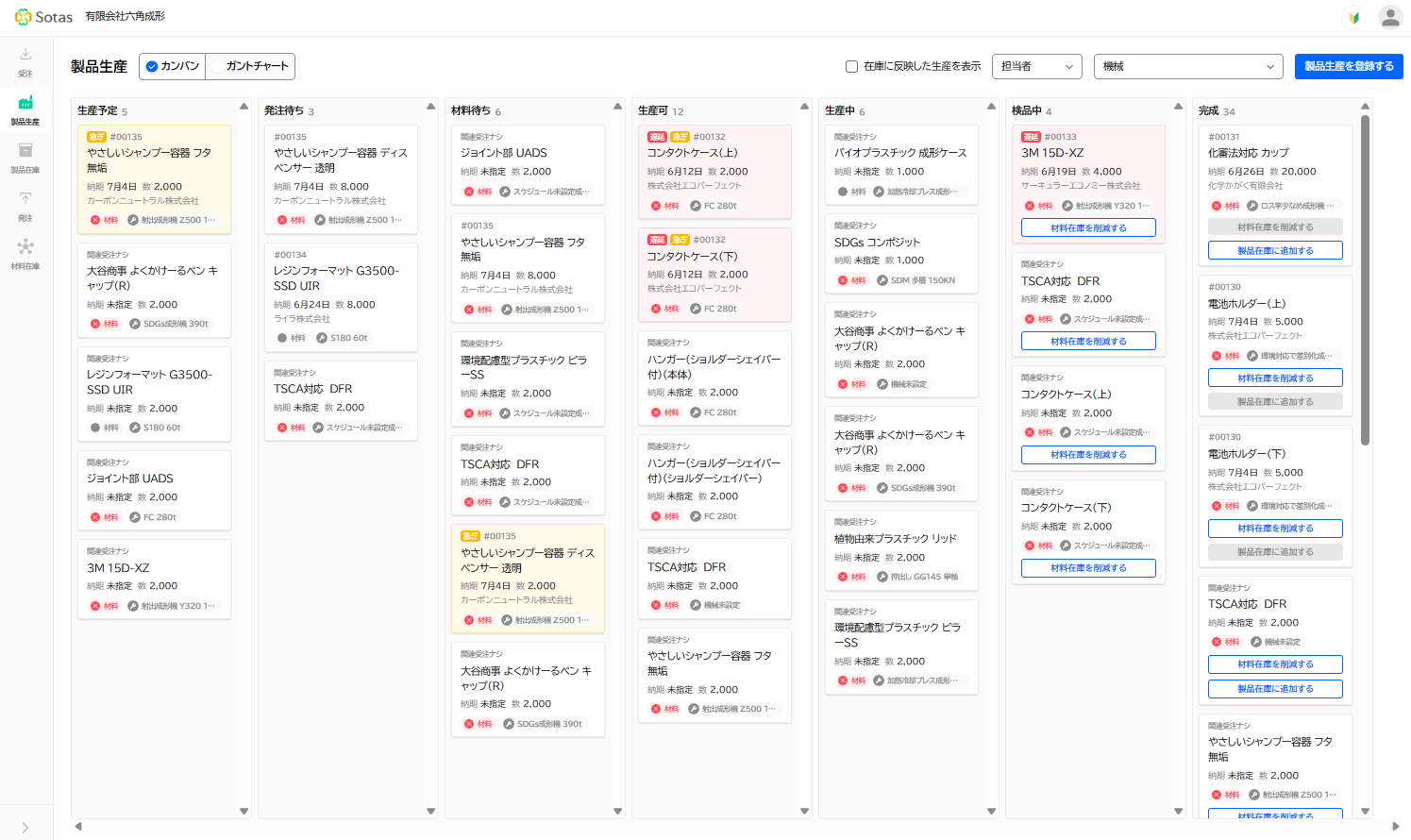1411x840 pixels.
Task: Open 材料在庫 from the sidebar
Action: pos(25,255)
